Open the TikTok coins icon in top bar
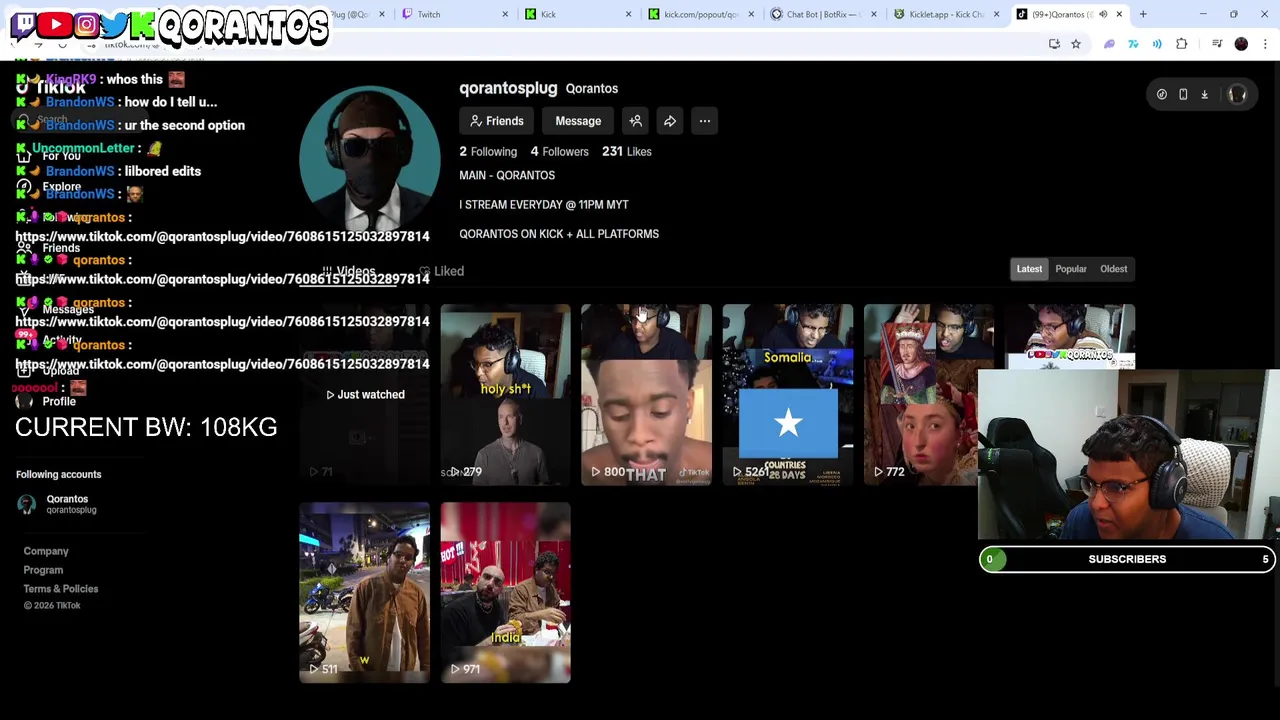1280x720 pixels. coord(1162,94)
